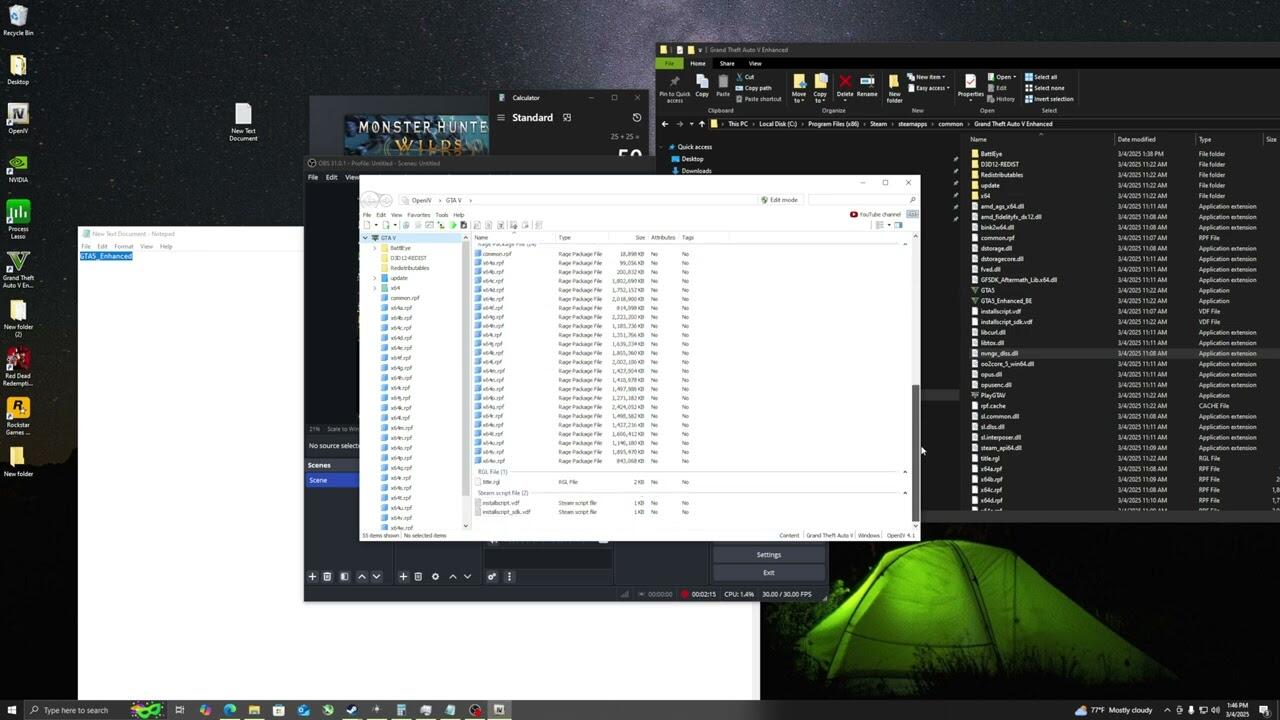The height and width of the screenshot is (720, 1280).
Task: Open the YouTube channel link in OpenIV
Action: coord(875,214)
